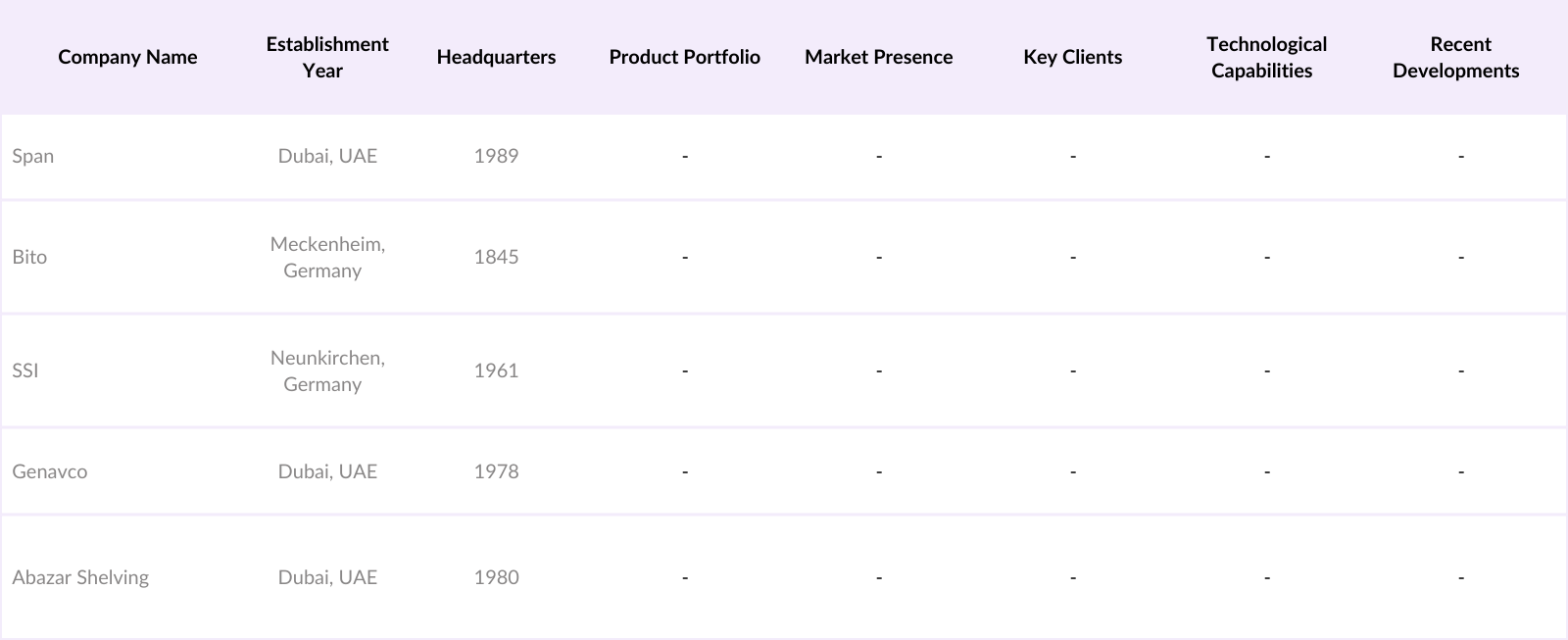Viewport: 1568px width, 640px height.
Task: Select the Headquarters column header
Action: (496, 57)
